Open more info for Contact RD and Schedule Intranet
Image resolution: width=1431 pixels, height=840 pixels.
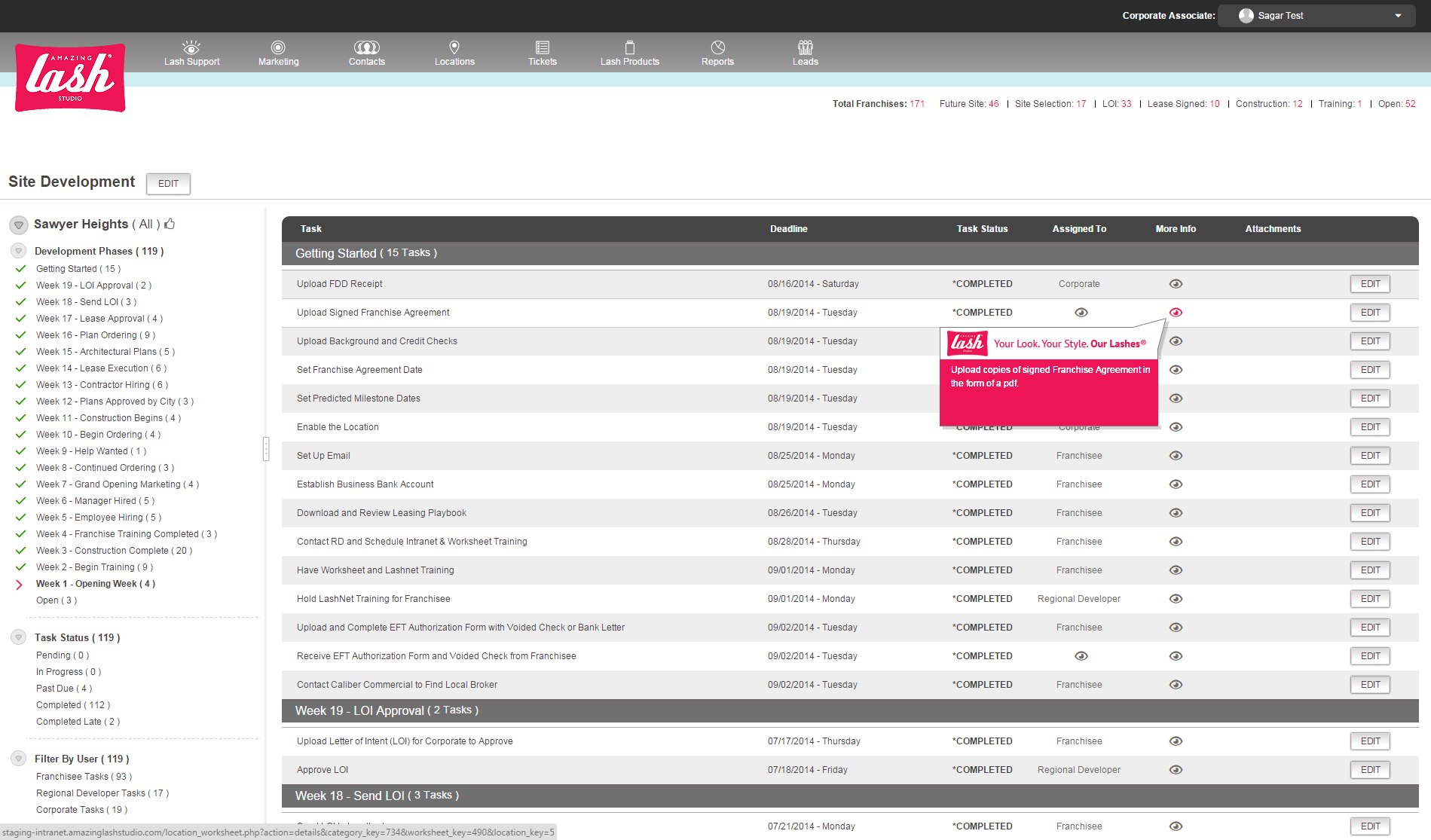[x=1176, y=542]
